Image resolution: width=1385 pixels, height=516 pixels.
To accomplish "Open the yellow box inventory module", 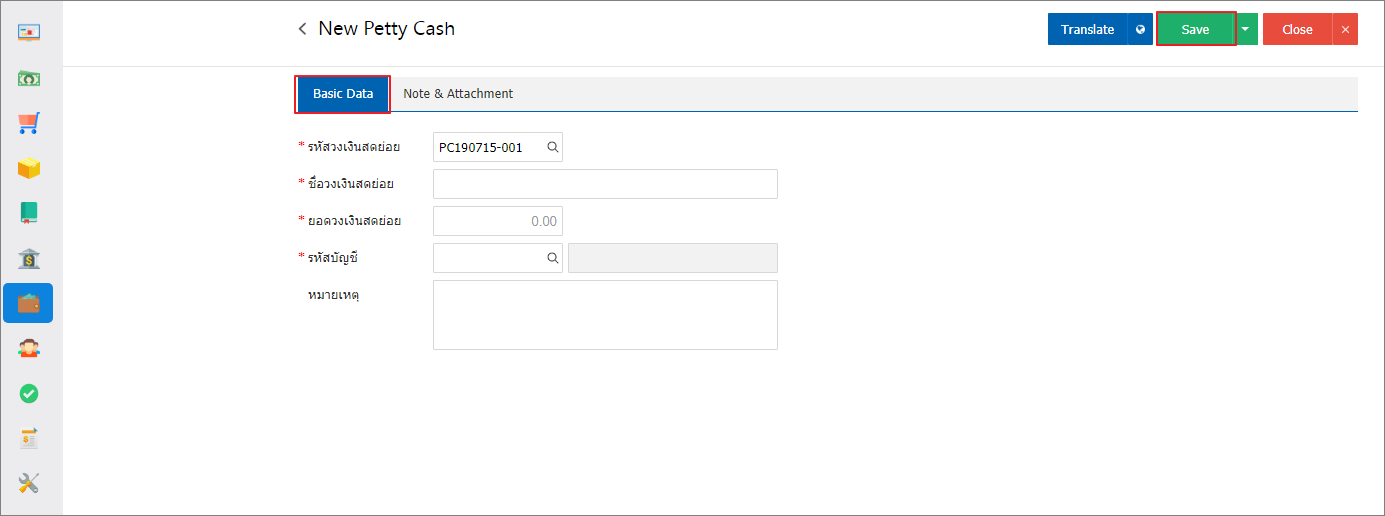I will (28, 168).
